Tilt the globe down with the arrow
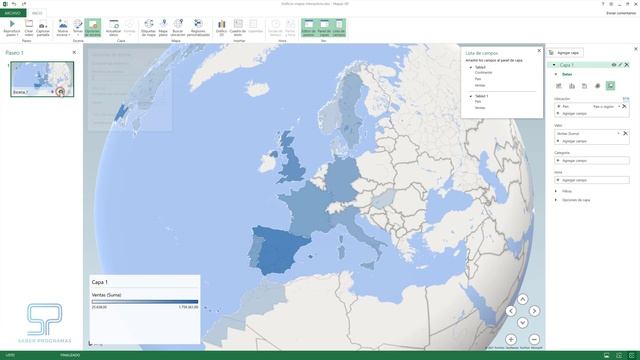Image resolution: width=640 pixels, height=360 pixels. (522, 322)
